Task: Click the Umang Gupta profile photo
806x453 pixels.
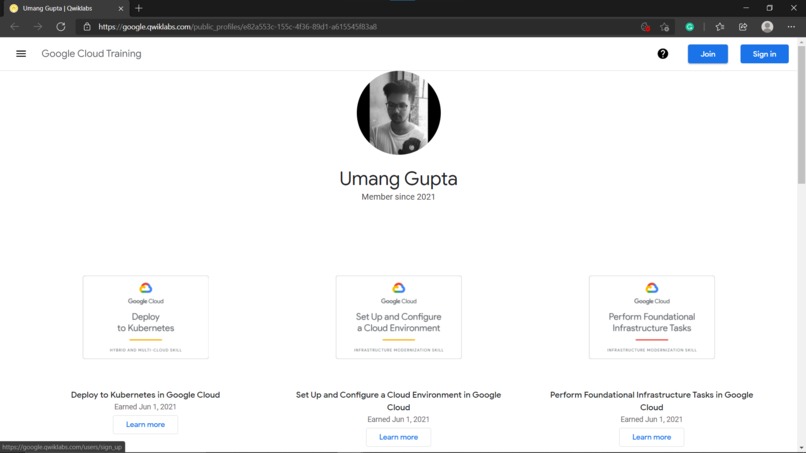Action: tap(398, 113)
